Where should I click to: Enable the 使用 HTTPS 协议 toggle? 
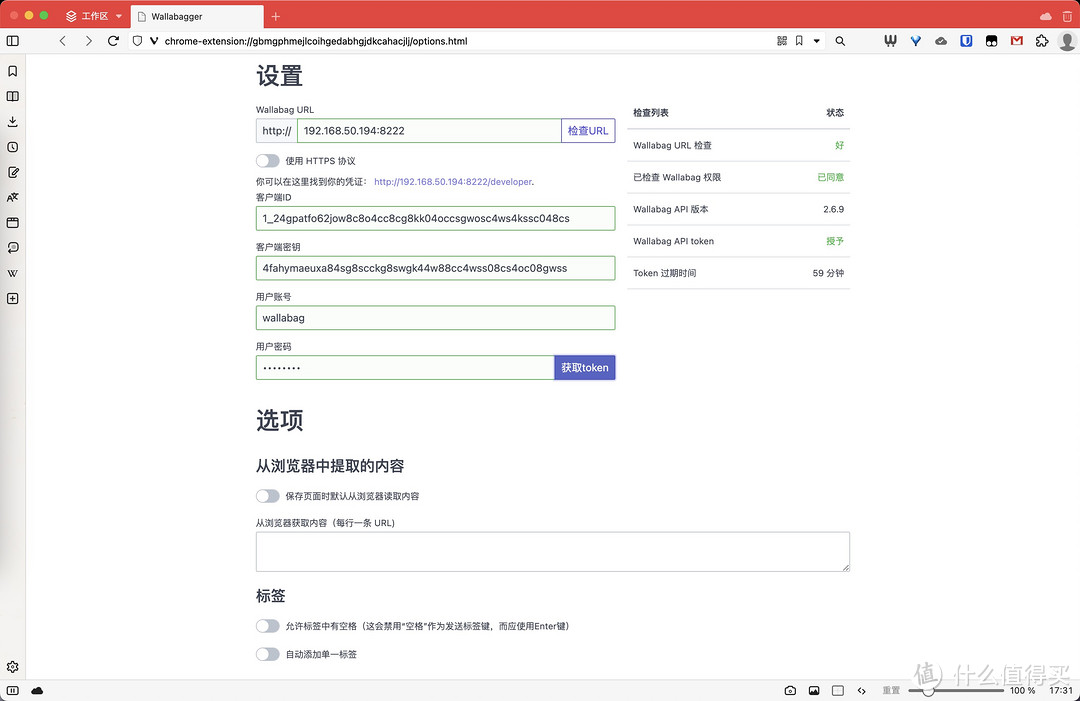point(268,161)
